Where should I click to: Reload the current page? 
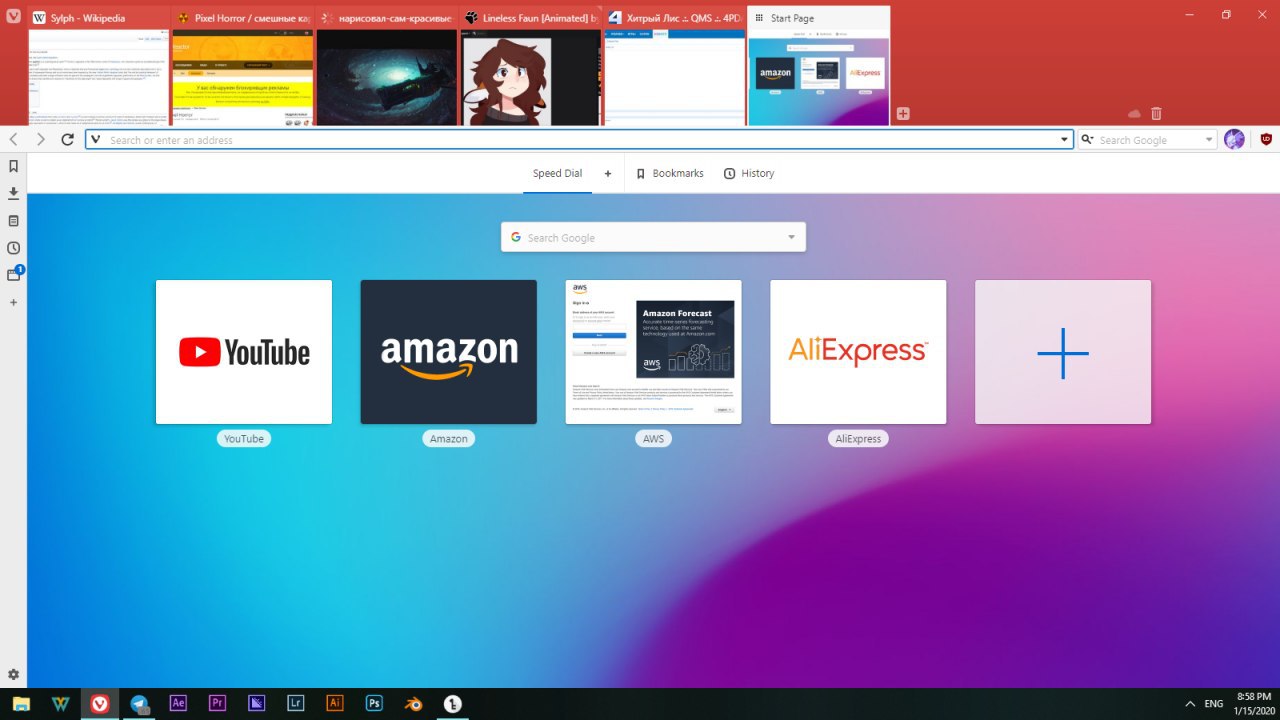(x=68, y=139)
